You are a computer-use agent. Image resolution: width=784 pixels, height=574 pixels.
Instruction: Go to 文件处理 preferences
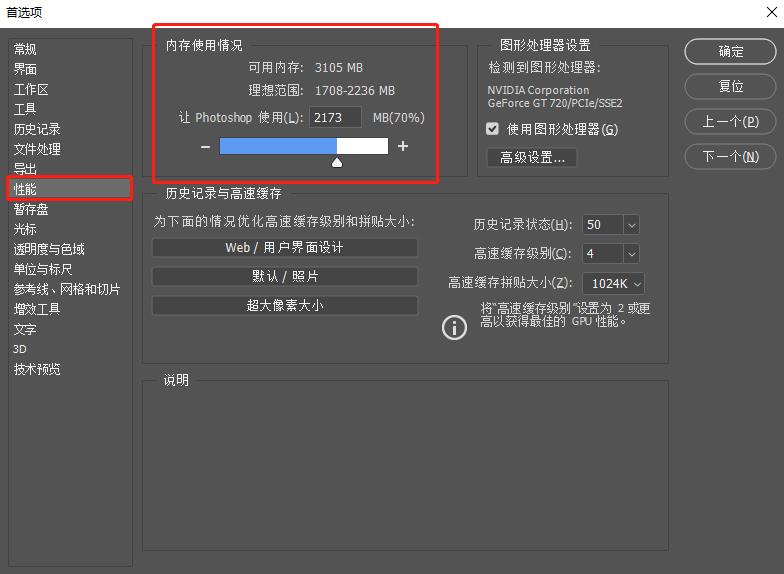(37, 149)
